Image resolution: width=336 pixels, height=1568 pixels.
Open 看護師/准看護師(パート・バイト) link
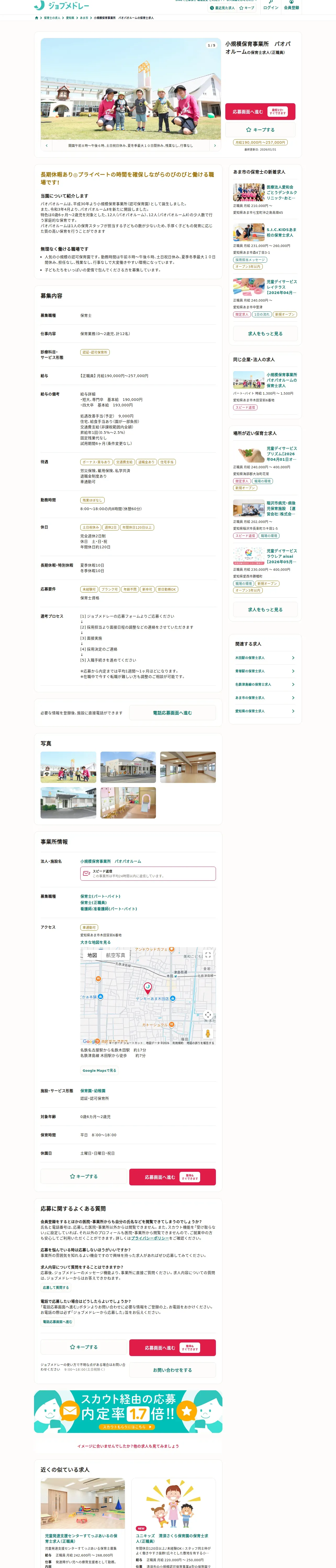pyautogui.click(x=109, y=909)
